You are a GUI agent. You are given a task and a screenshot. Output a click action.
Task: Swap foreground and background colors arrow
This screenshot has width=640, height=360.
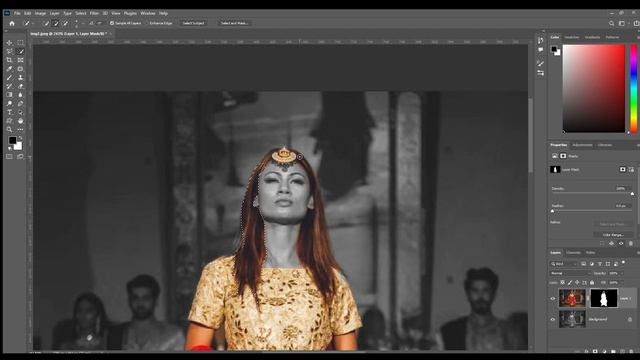tap(20, 138)
